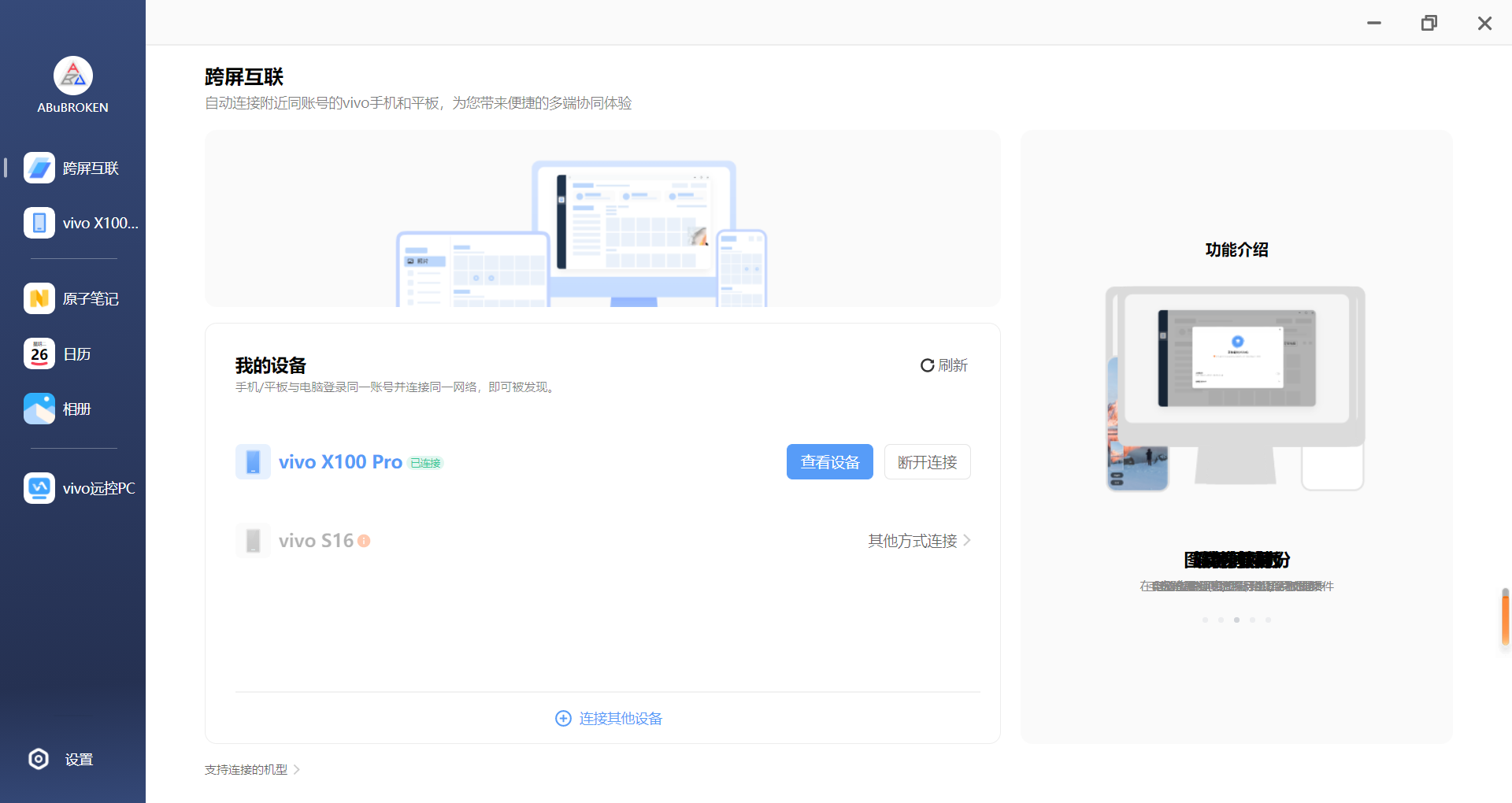Screen dimensions: 1512x803
Task: Open the vivo X100... phone sidebar icon
Action: [39, 223]
